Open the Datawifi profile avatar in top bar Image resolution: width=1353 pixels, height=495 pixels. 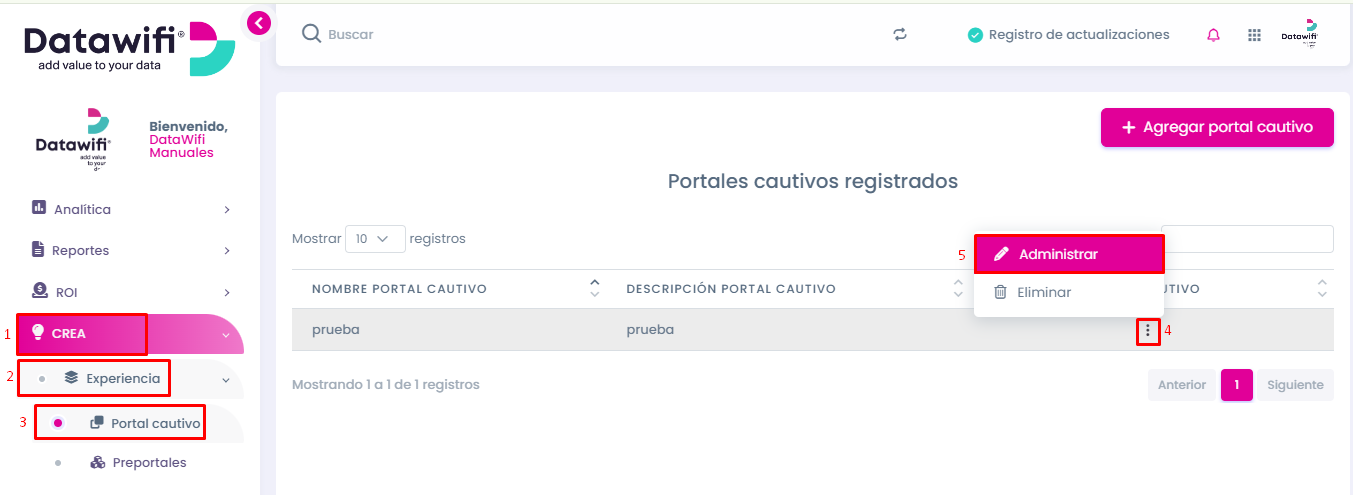[x=1299, y=34]
